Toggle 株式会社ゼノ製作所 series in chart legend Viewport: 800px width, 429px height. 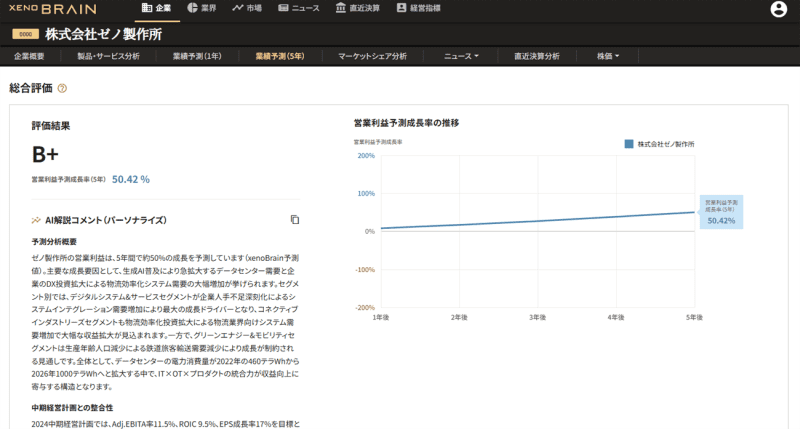pyautogui.click(x=658, y=144)
